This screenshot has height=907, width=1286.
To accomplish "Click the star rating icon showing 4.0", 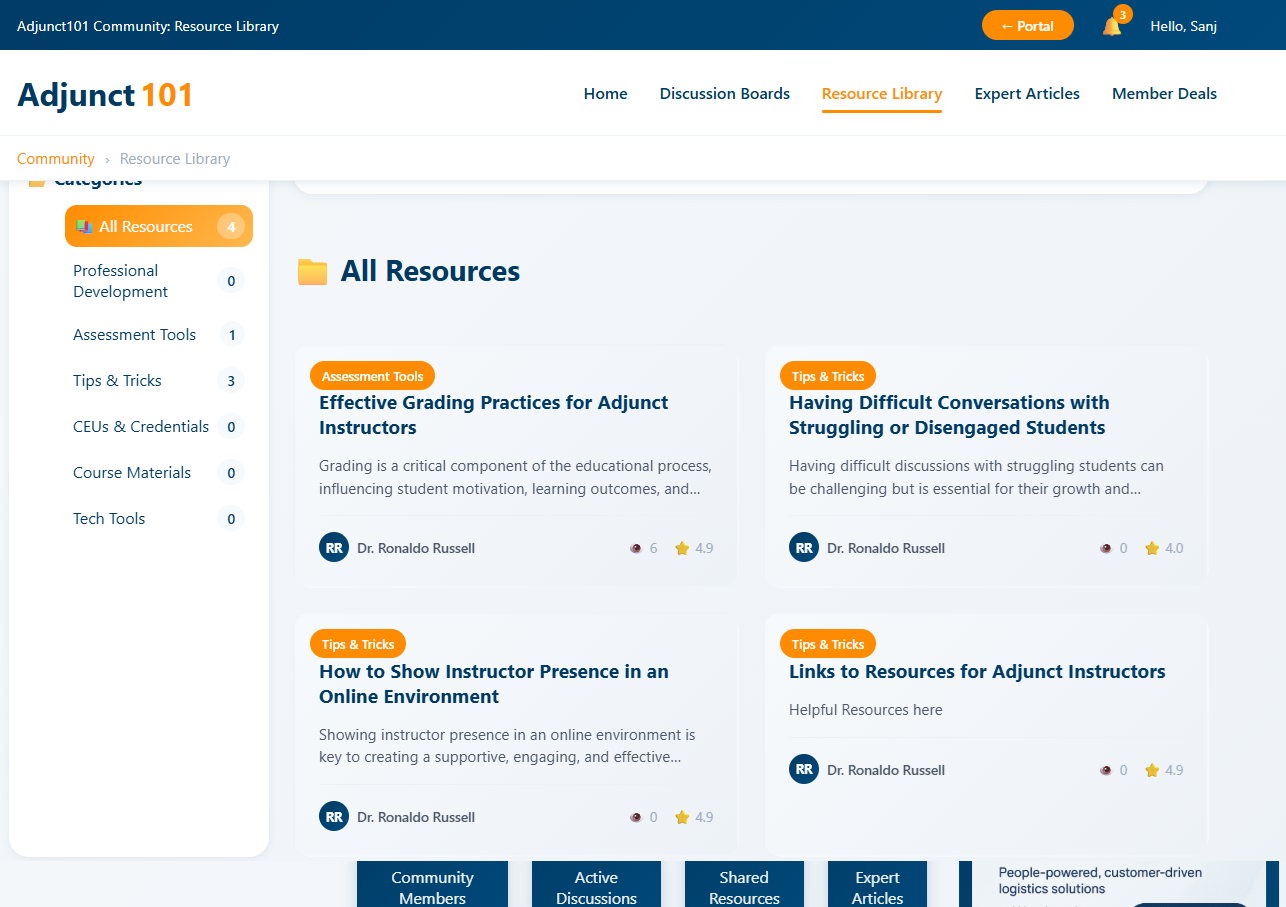I will [1151, 547].
